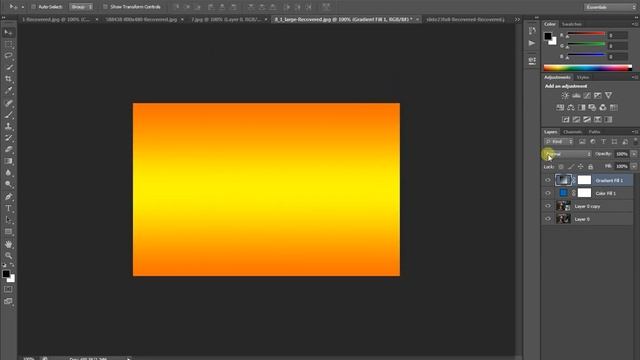Image resolution: width=640 pixels, height=360 pixels.
Task: Switch to the 1-Recovered.jpg document tab
Action: [x=56, y=20]
